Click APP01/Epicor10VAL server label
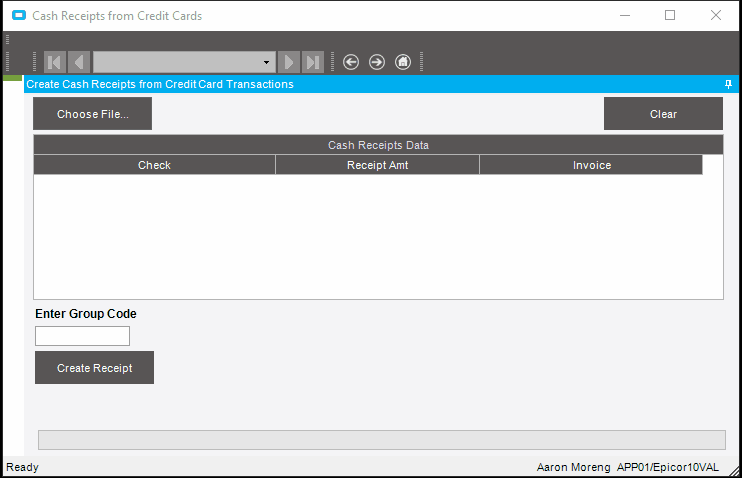The image size is (742, 478). point(667,467)
